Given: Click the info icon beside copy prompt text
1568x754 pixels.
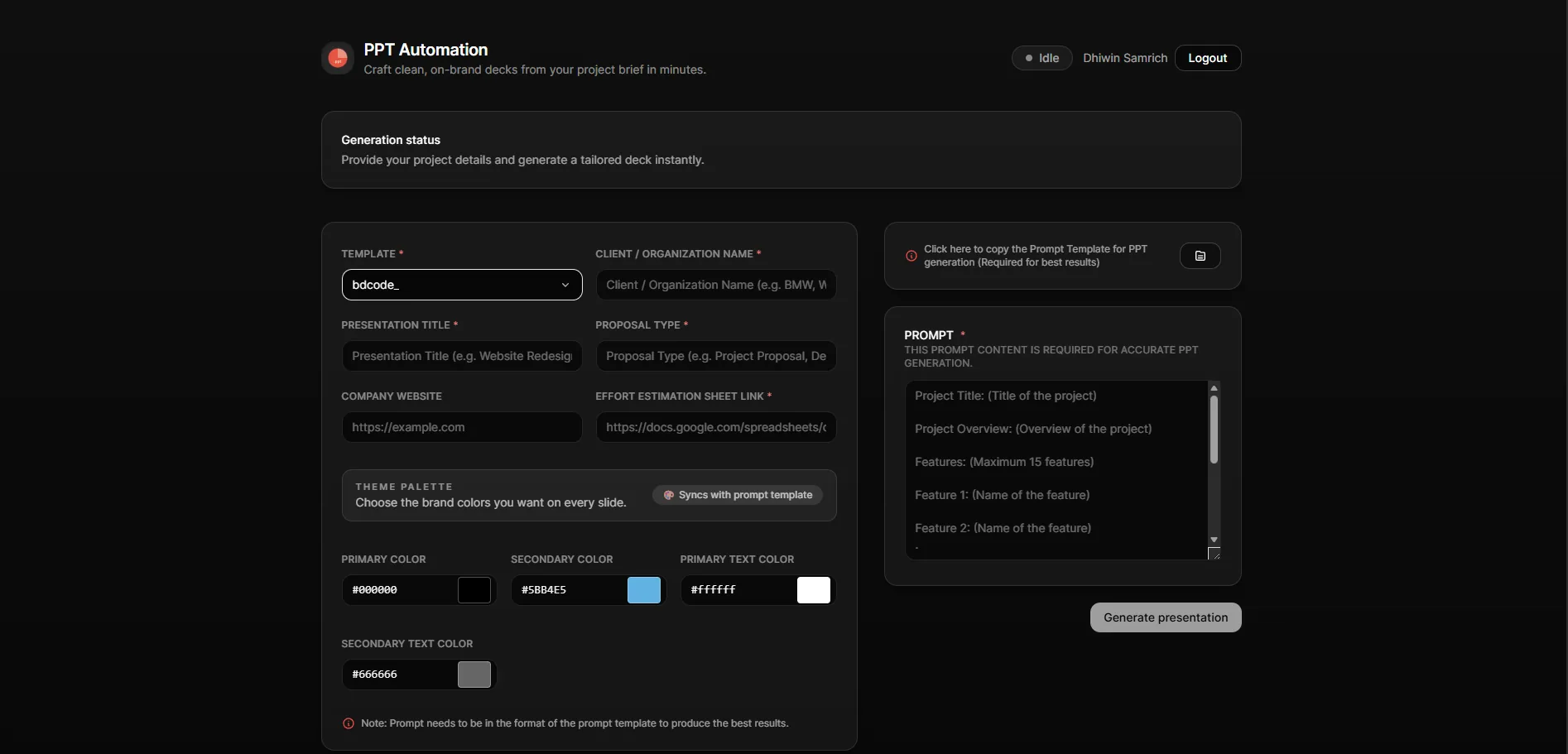Looking at the screenshot, I should [x=911, y=256].
